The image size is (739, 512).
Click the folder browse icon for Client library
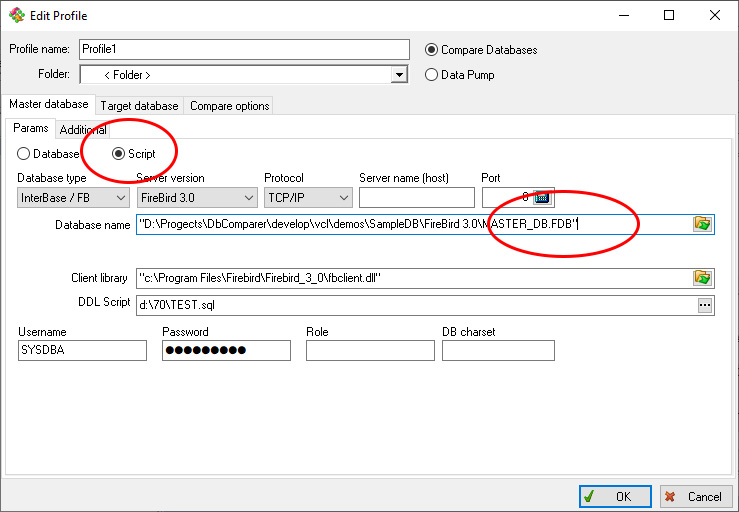pos(703,278)
